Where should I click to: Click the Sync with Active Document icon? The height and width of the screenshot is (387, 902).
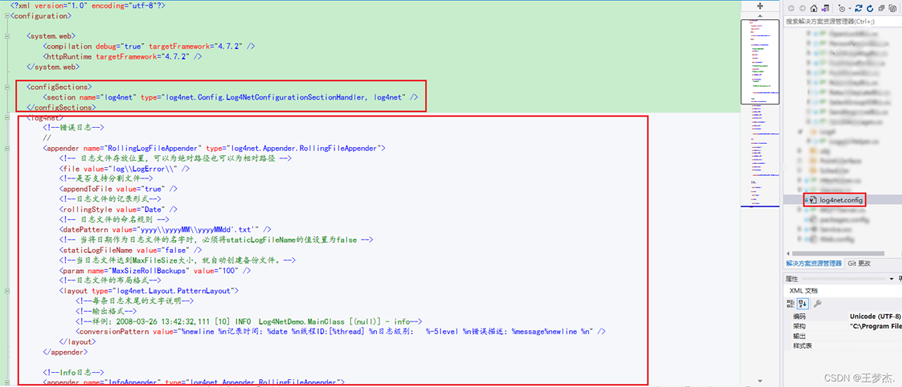(858, 8)
